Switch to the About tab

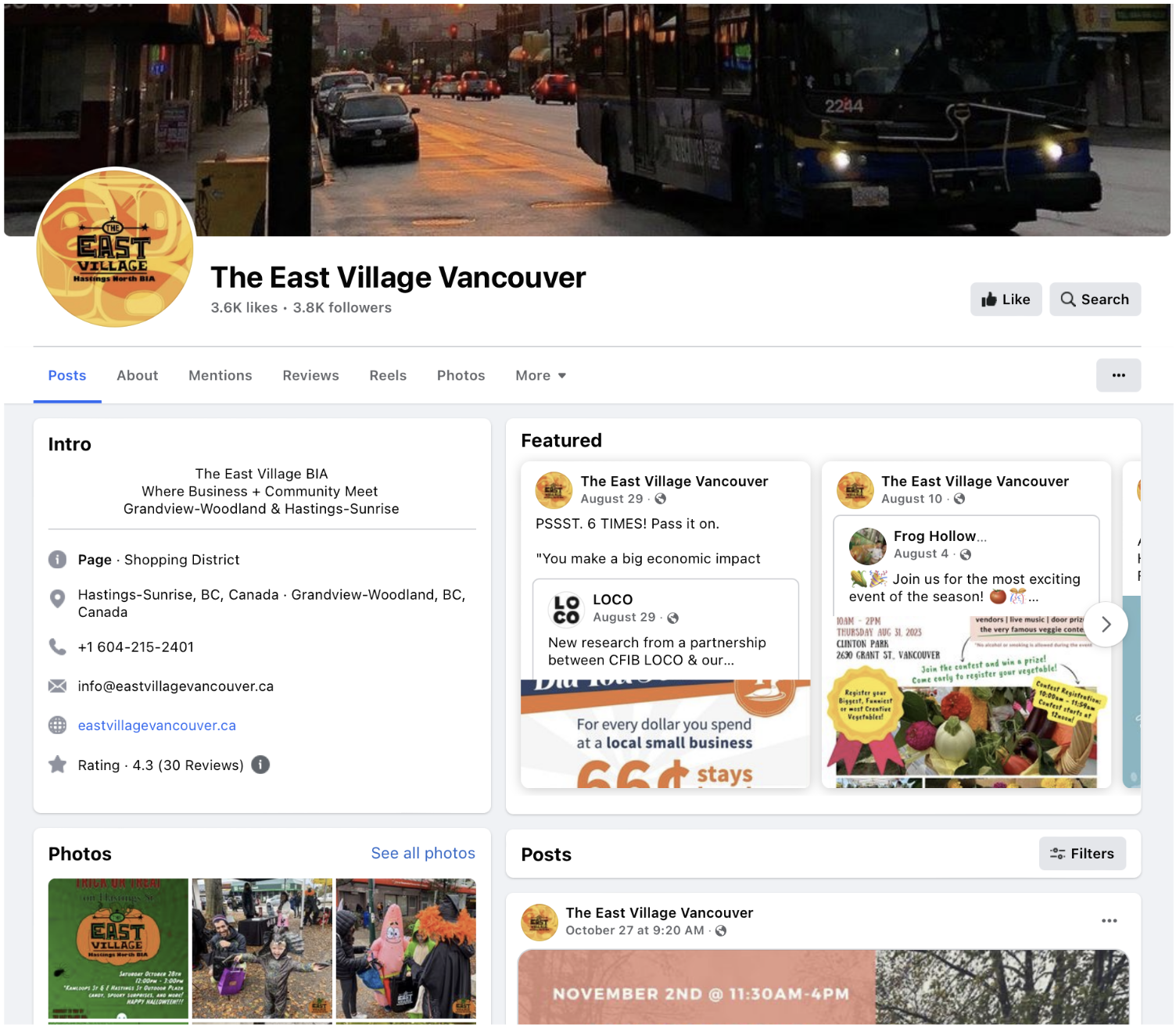pyautogui.click(x=138, y=375)
